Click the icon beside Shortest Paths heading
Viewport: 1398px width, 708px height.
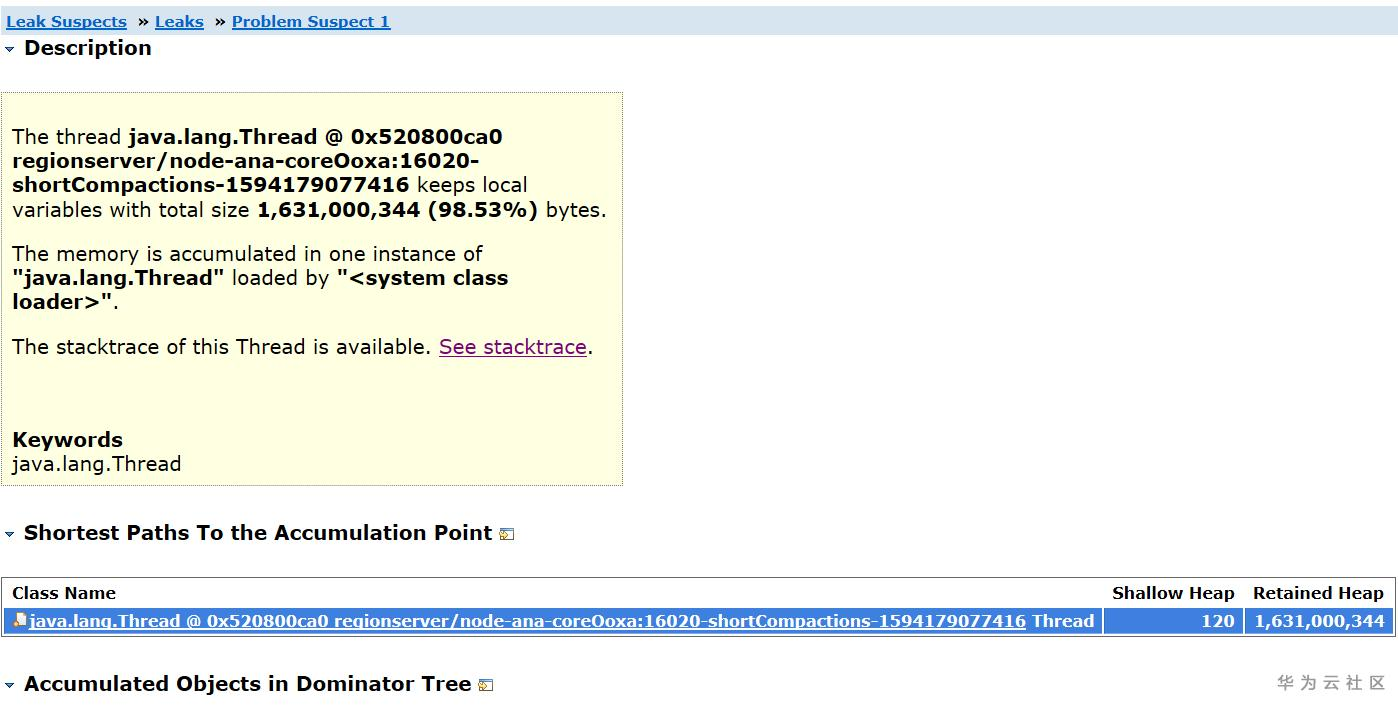click(507, 534)
